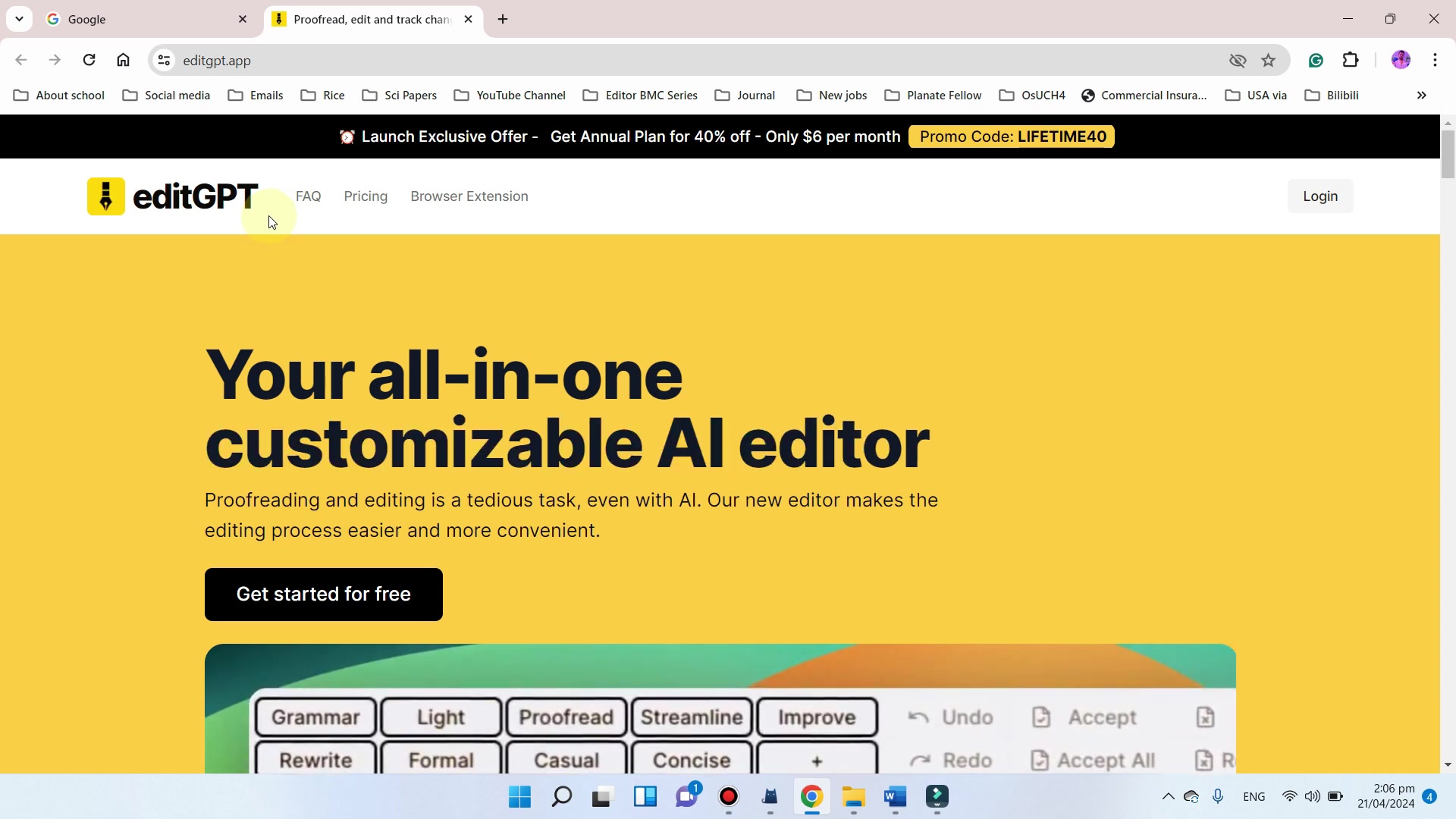This screenshot has width=1456, height=819.
Task: Click the microphone tray icon
Action: click(x=1218, y=796)
